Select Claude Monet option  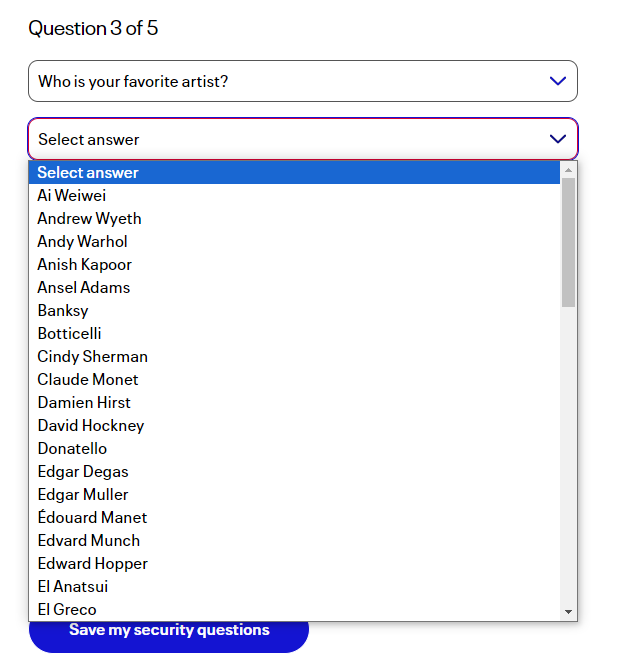click(88, 380)
